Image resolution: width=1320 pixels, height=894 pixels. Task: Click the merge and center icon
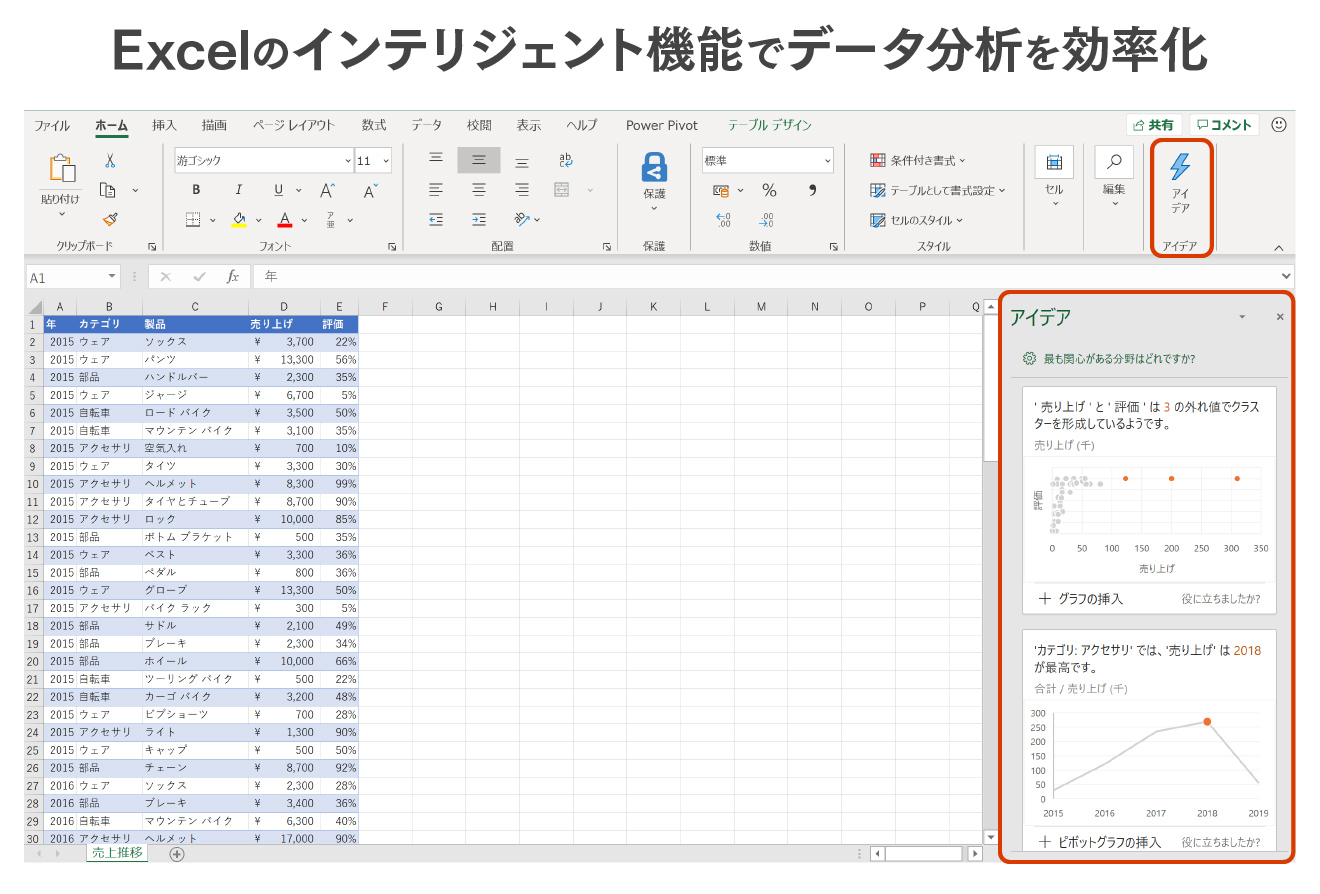pyautogui.click(x=562, y=190)
